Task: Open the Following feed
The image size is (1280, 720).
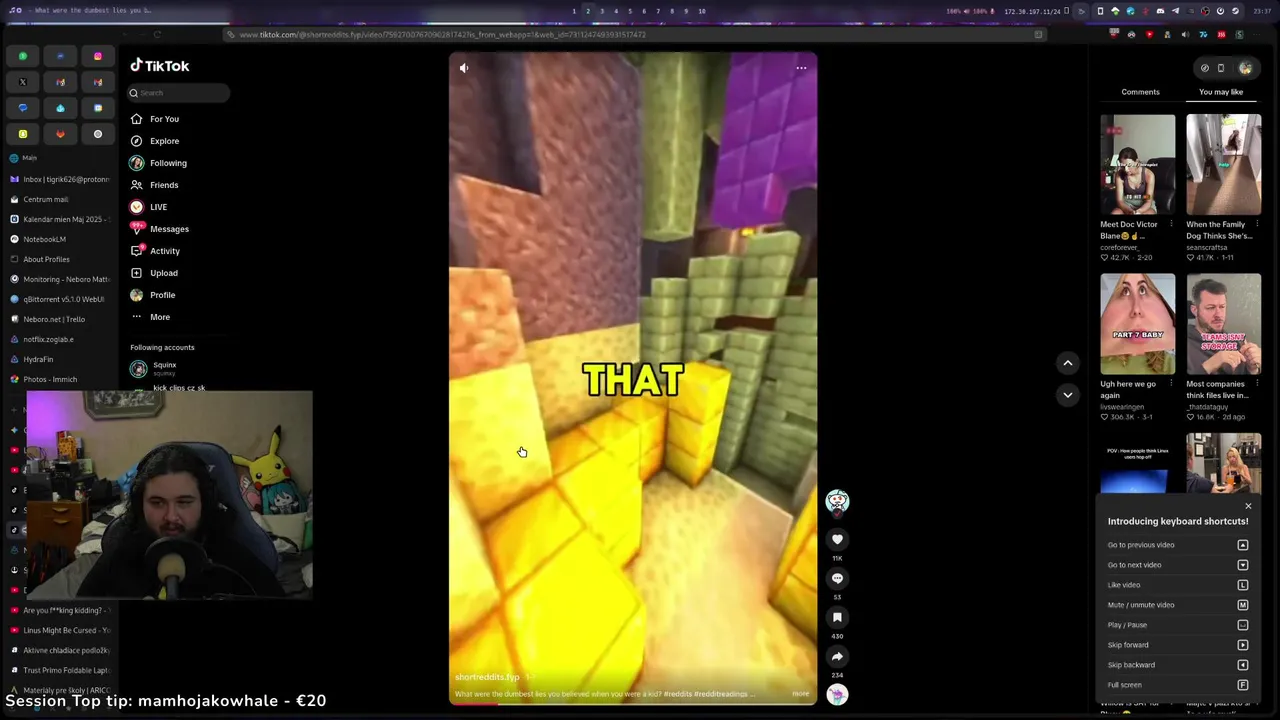Action: tap(159, 163)
